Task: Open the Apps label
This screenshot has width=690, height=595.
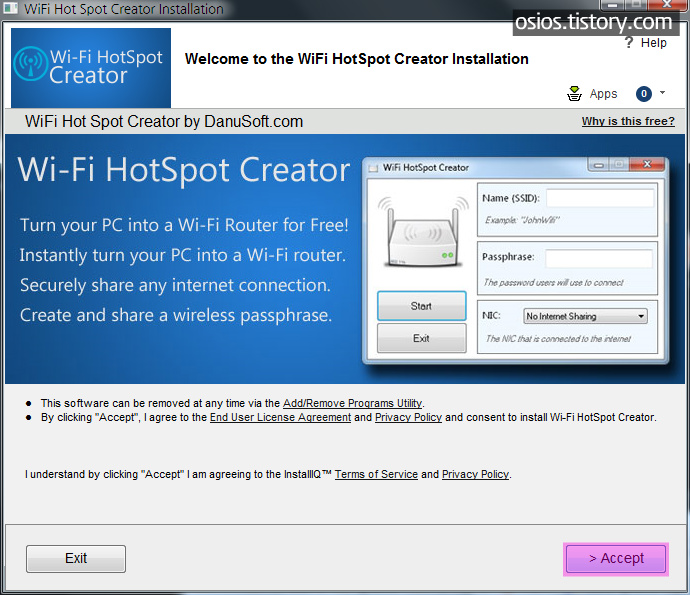Action: click(603, 94)
